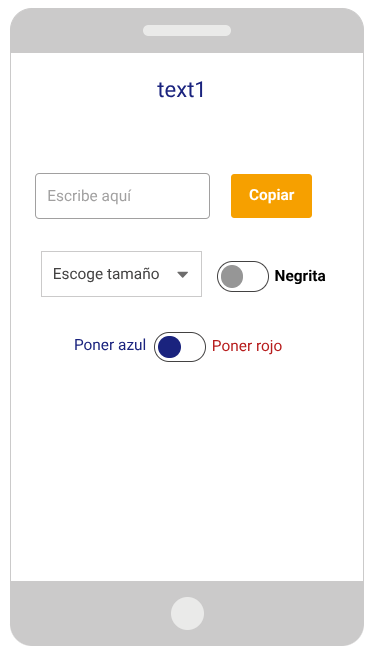The width and height of the screenshot is (376, 658).
Task: Select the Poner rojo red label
Action: (247, 346)
